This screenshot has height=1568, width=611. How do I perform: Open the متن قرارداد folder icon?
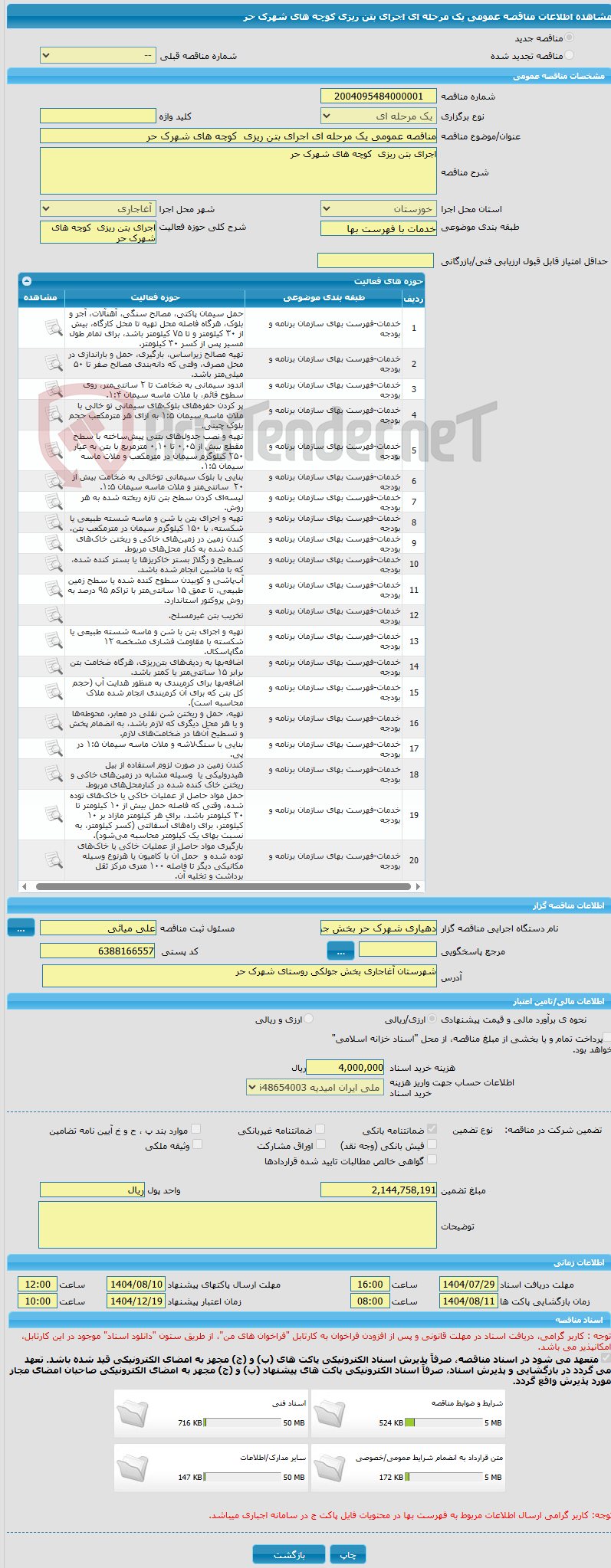pyautogui.click(x=330, y=1469)
